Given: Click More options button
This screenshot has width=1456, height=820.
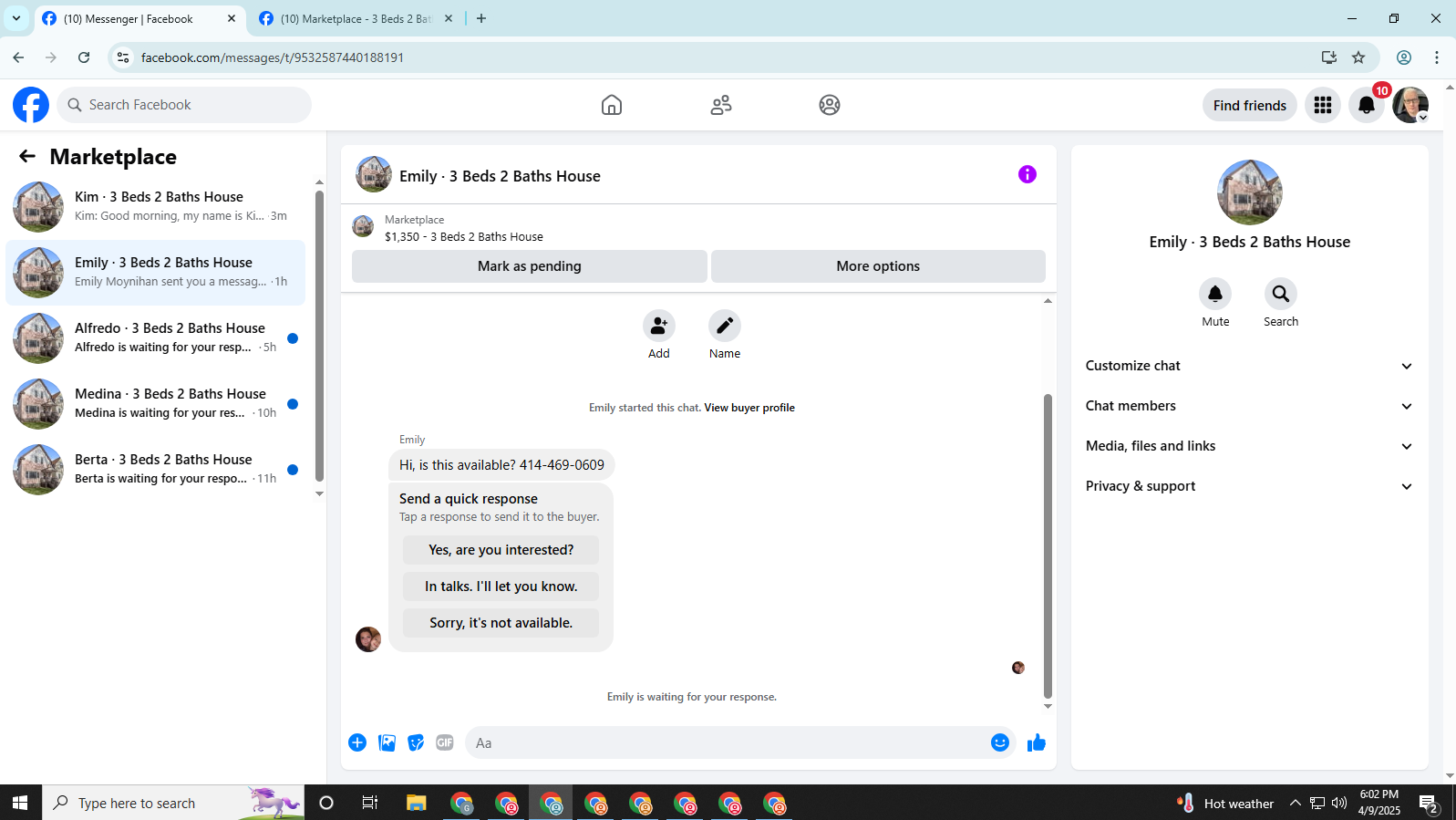Looking at the screenshot, I should coord(878,266).
